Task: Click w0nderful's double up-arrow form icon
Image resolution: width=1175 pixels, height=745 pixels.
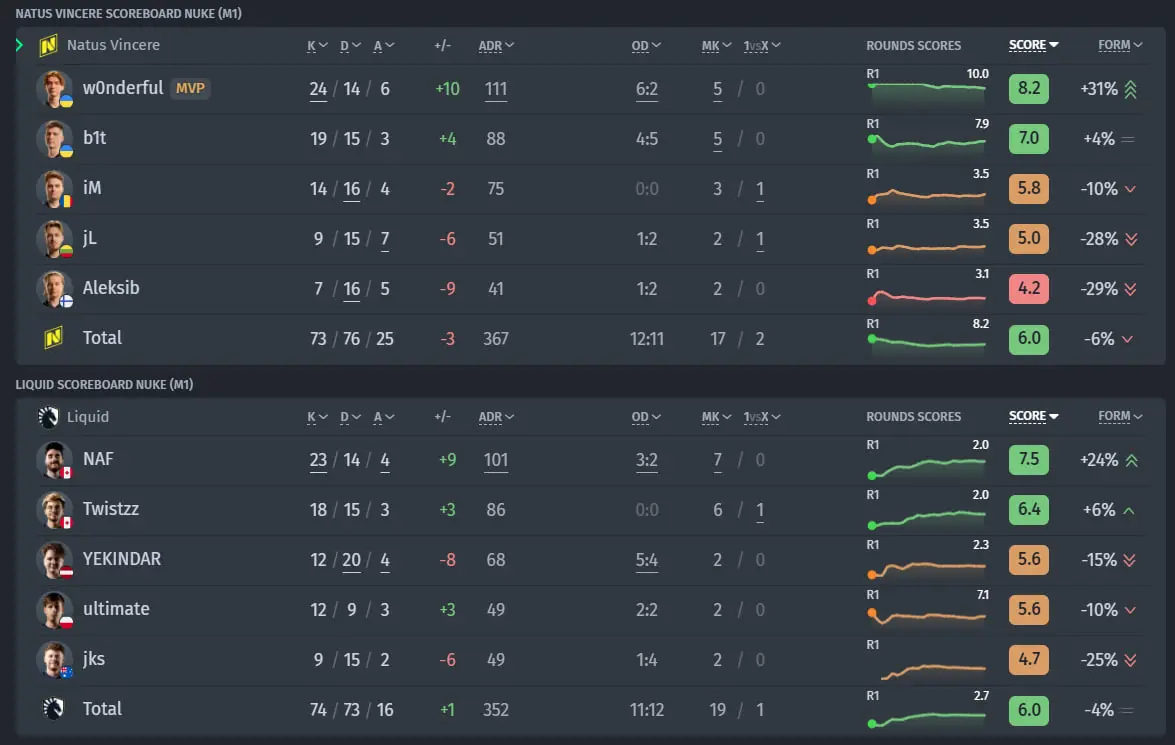Action: coord(1131,89)
